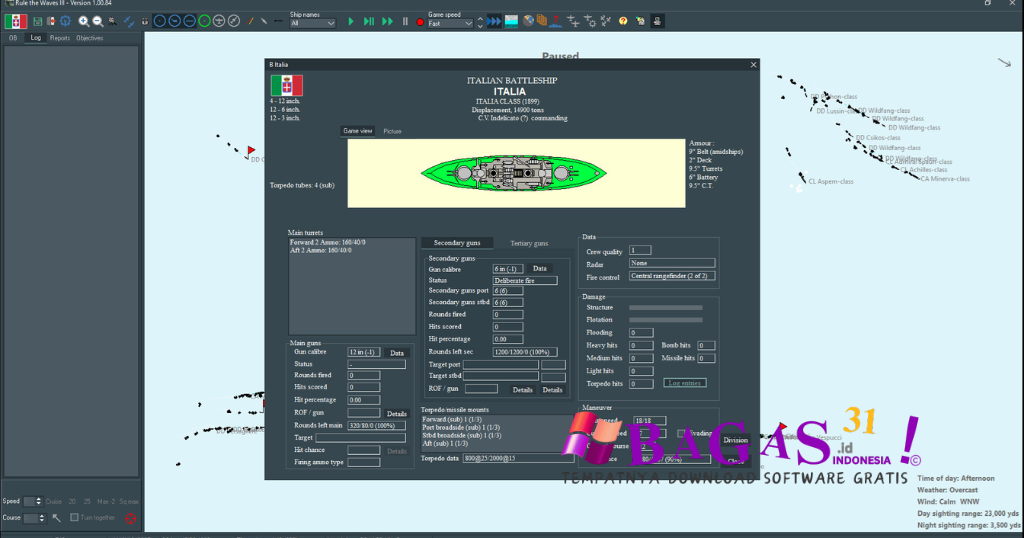Click the red record circle icon
Image resolution: width=1024 pixels, height=538 pixels.
(420, 22)
